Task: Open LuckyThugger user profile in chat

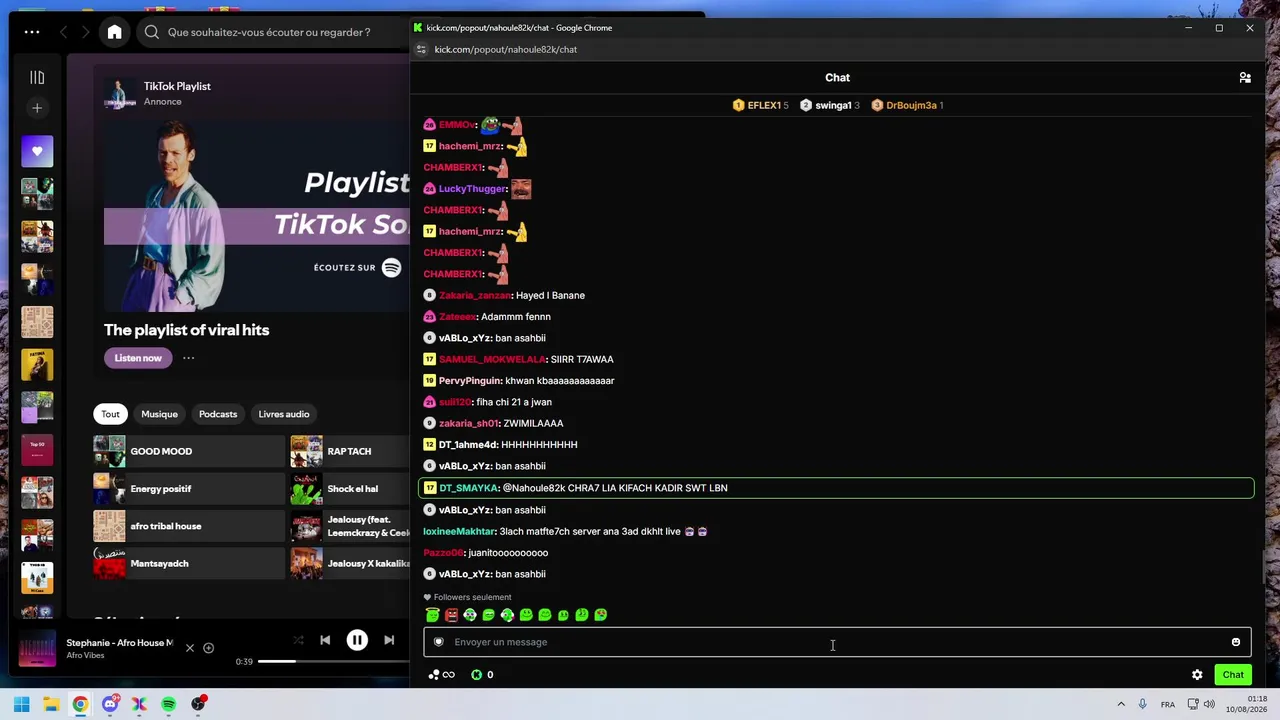Action: click(473, 189)
